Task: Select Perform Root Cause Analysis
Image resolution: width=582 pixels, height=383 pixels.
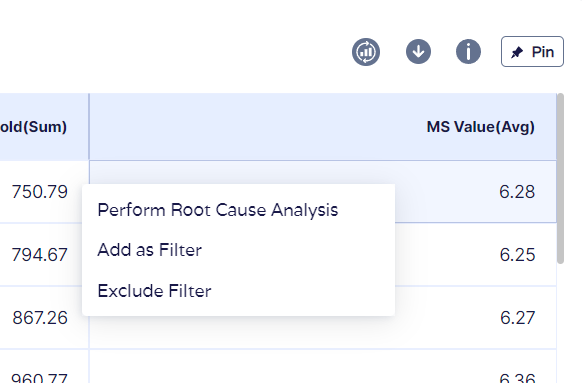Action: pyautogui.click(x=218, y=210)
